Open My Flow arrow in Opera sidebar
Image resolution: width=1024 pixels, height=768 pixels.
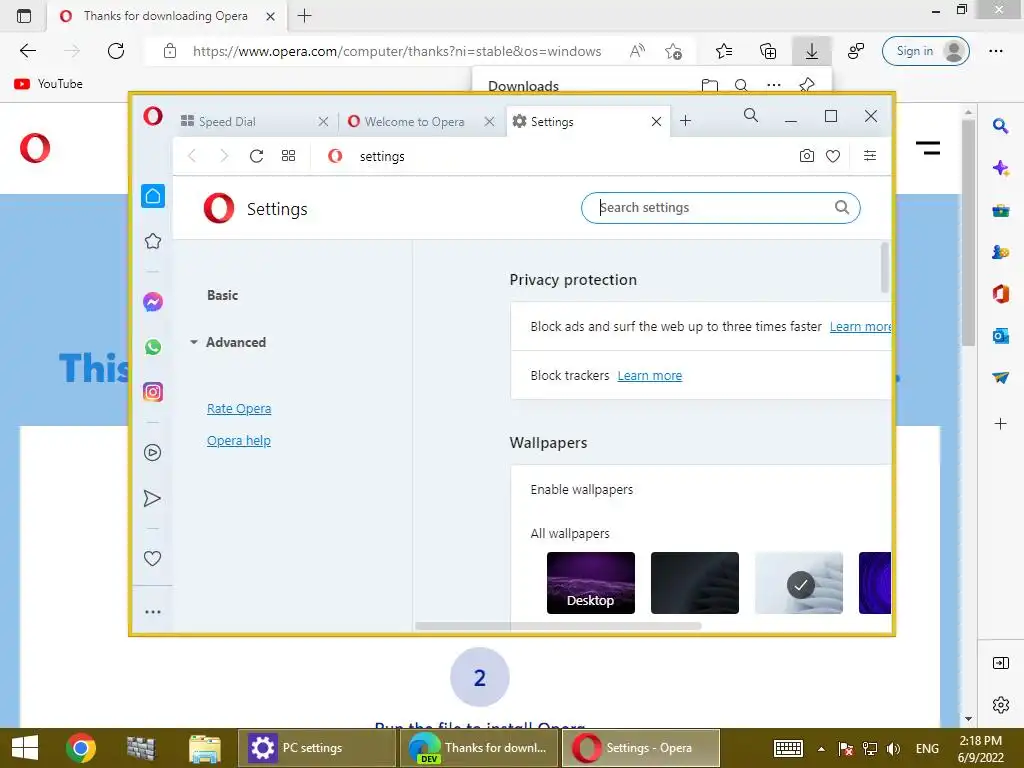152,498
